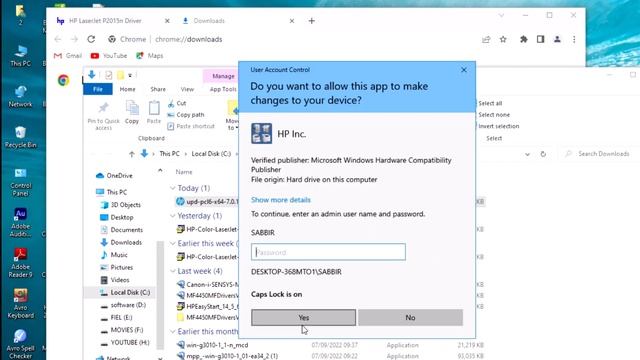This screenshot has width=640, height=360.
Task: Open Chrome profile icon
Action: click(x=557, y=39)
